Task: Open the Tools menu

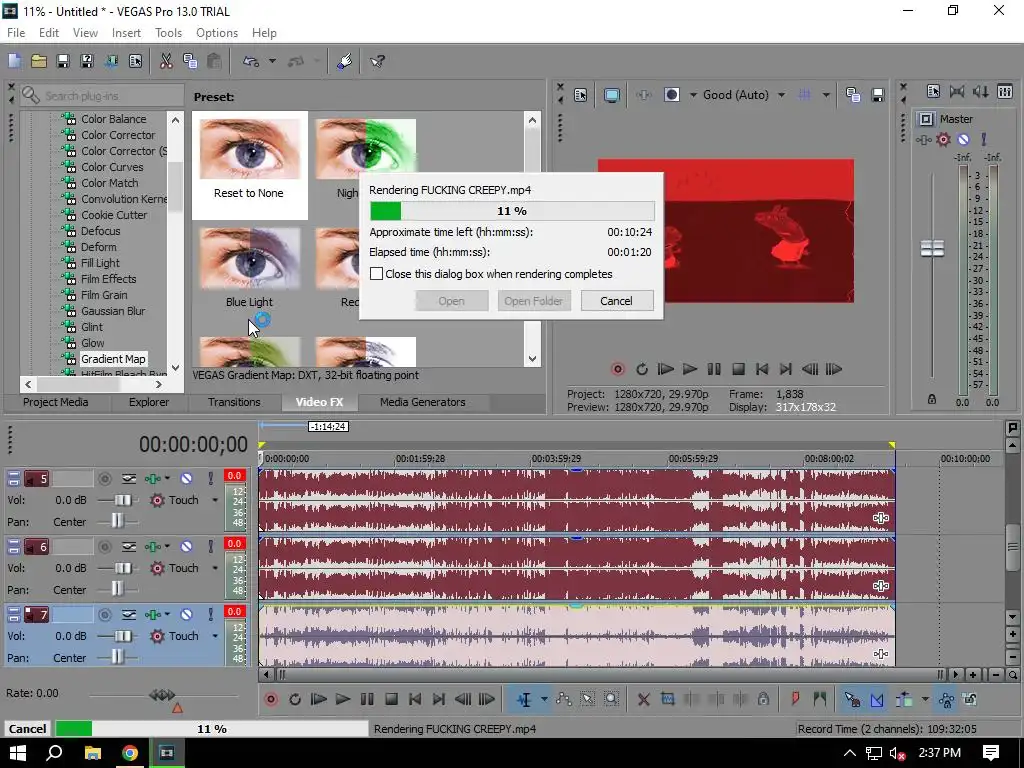Action: pos(168,33)
